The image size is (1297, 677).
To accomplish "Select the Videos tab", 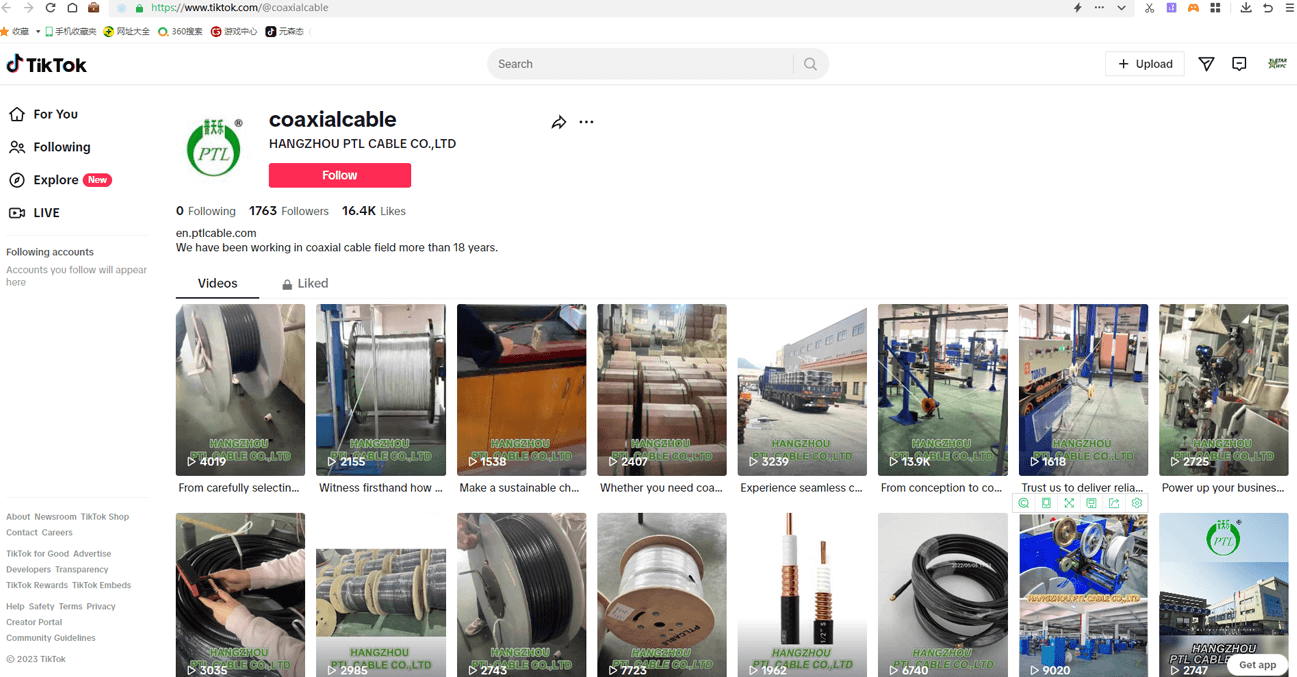I will point(217,283).
